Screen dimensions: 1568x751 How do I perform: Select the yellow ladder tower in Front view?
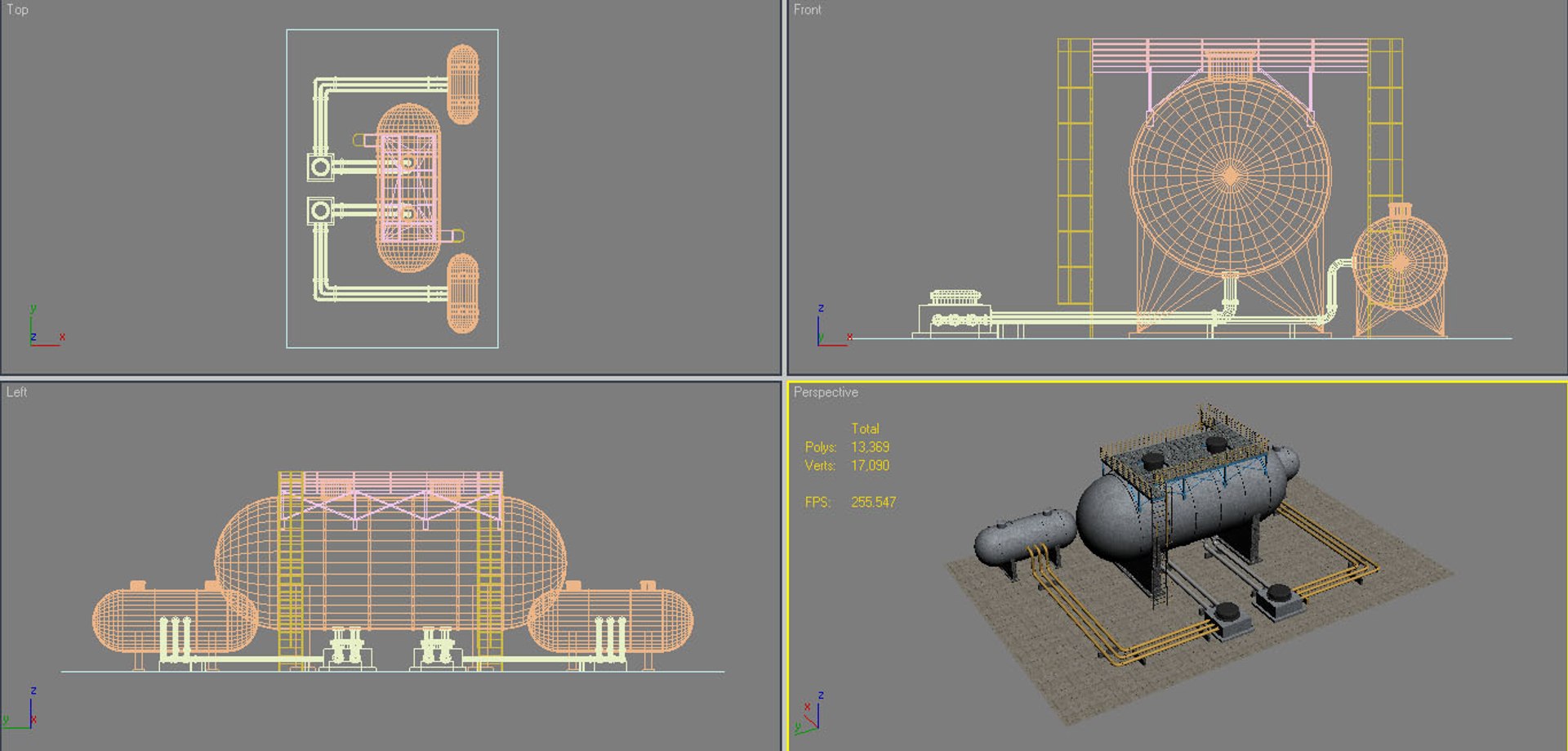1075,172
